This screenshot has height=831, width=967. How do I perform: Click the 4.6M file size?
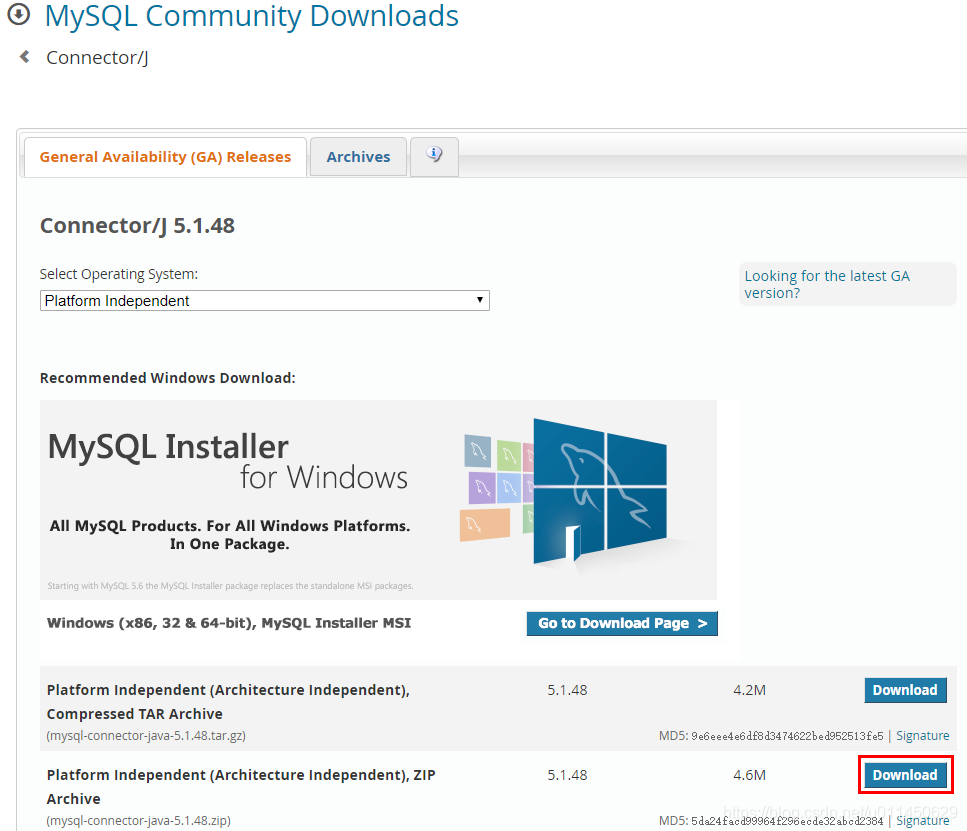point(749,775)
